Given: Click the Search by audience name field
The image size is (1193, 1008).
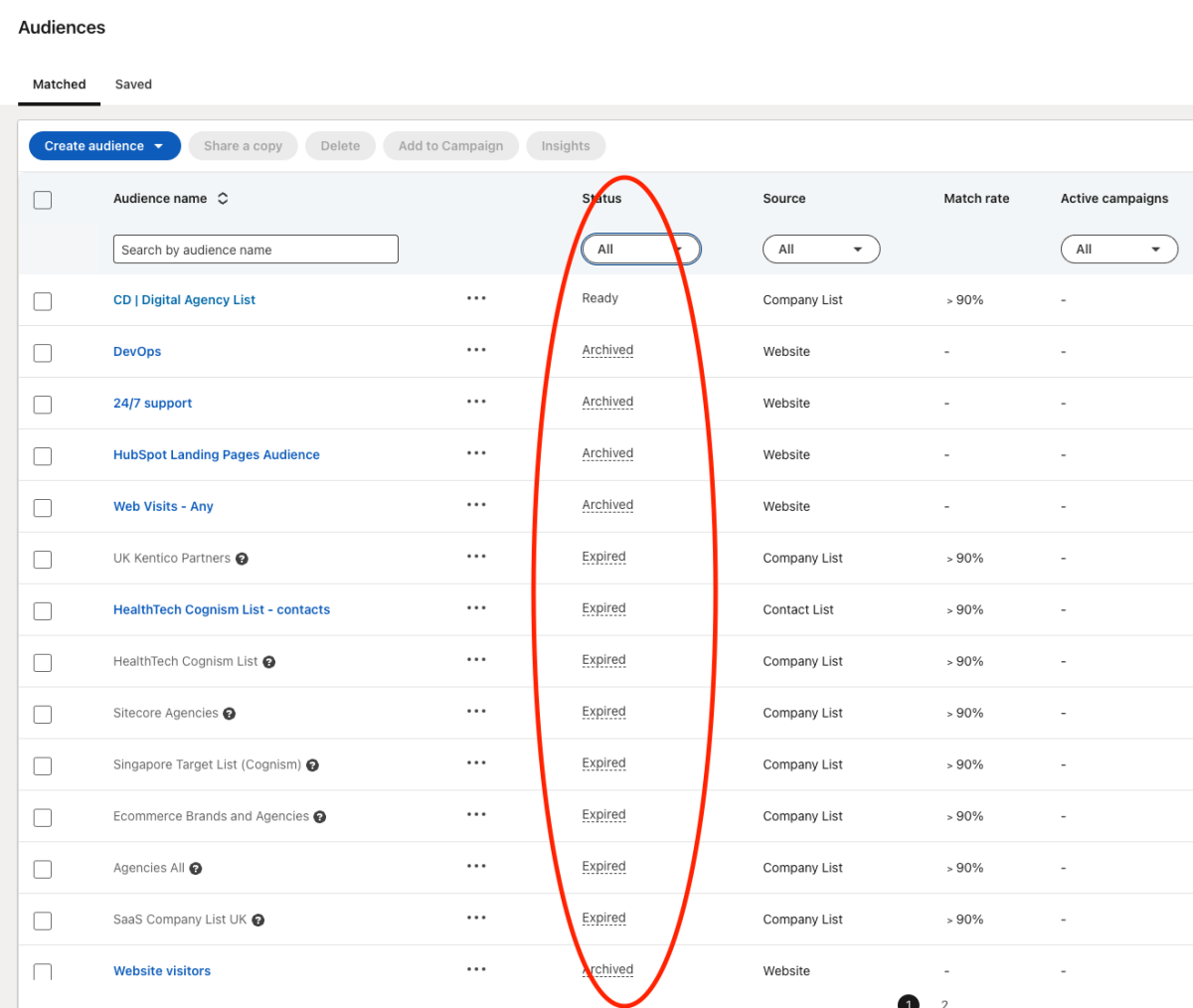Looking at the screenshot, I should click(x=256, y=250).
